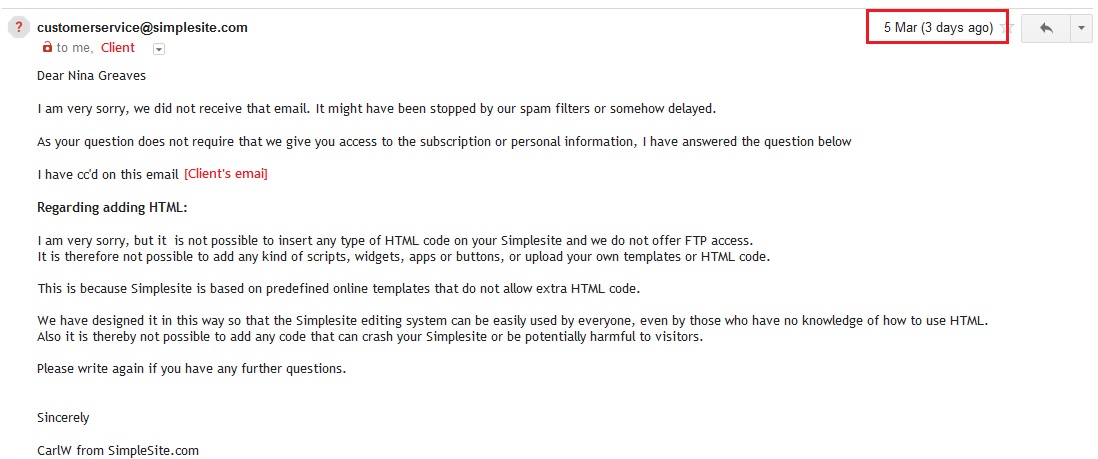Click sender customerservice@simplesite.com
This screenshot has width=1098, height=459.
click(142, 28)
